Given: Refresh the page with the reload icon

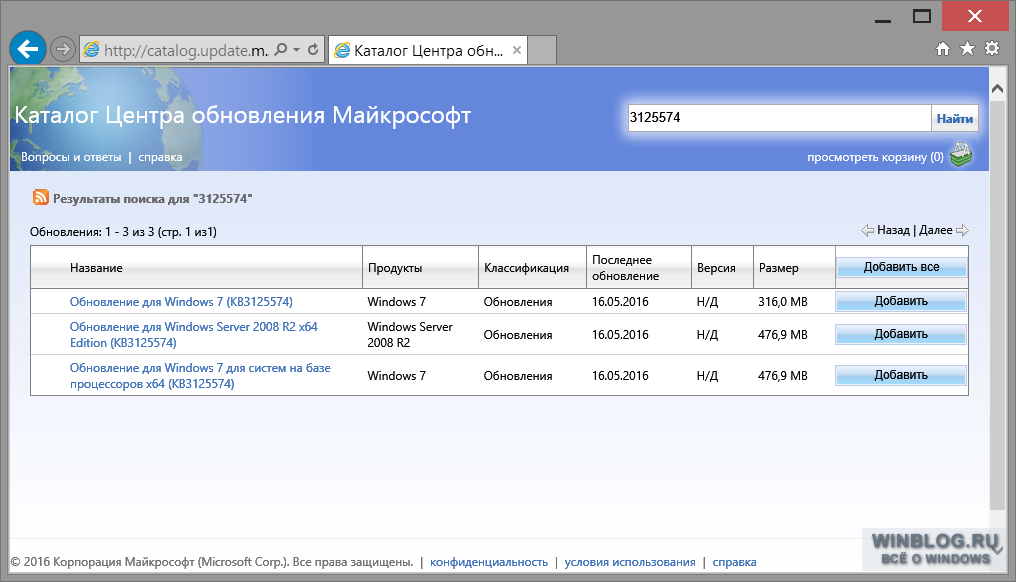Looking at the screenshot, I should tap(314, 50).
